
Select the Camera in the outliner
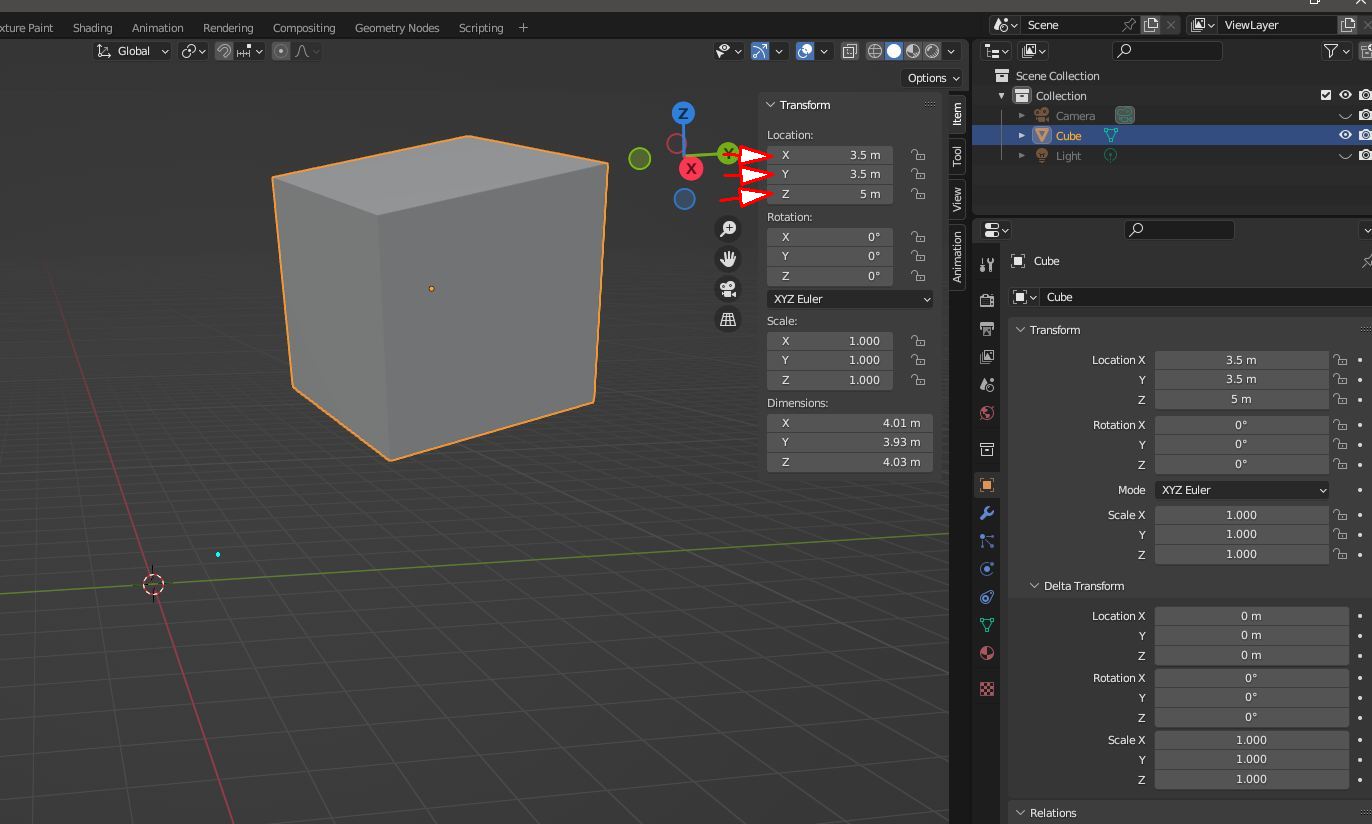point(1075,116)
